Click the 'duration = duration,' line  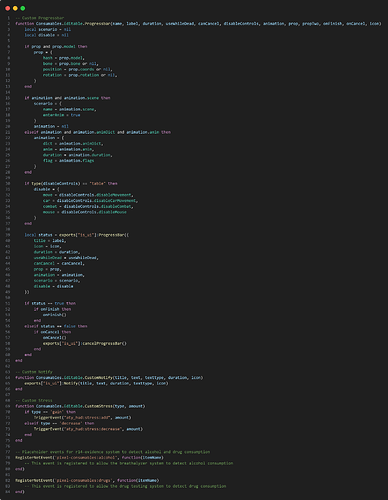click(x=57, y=252)
